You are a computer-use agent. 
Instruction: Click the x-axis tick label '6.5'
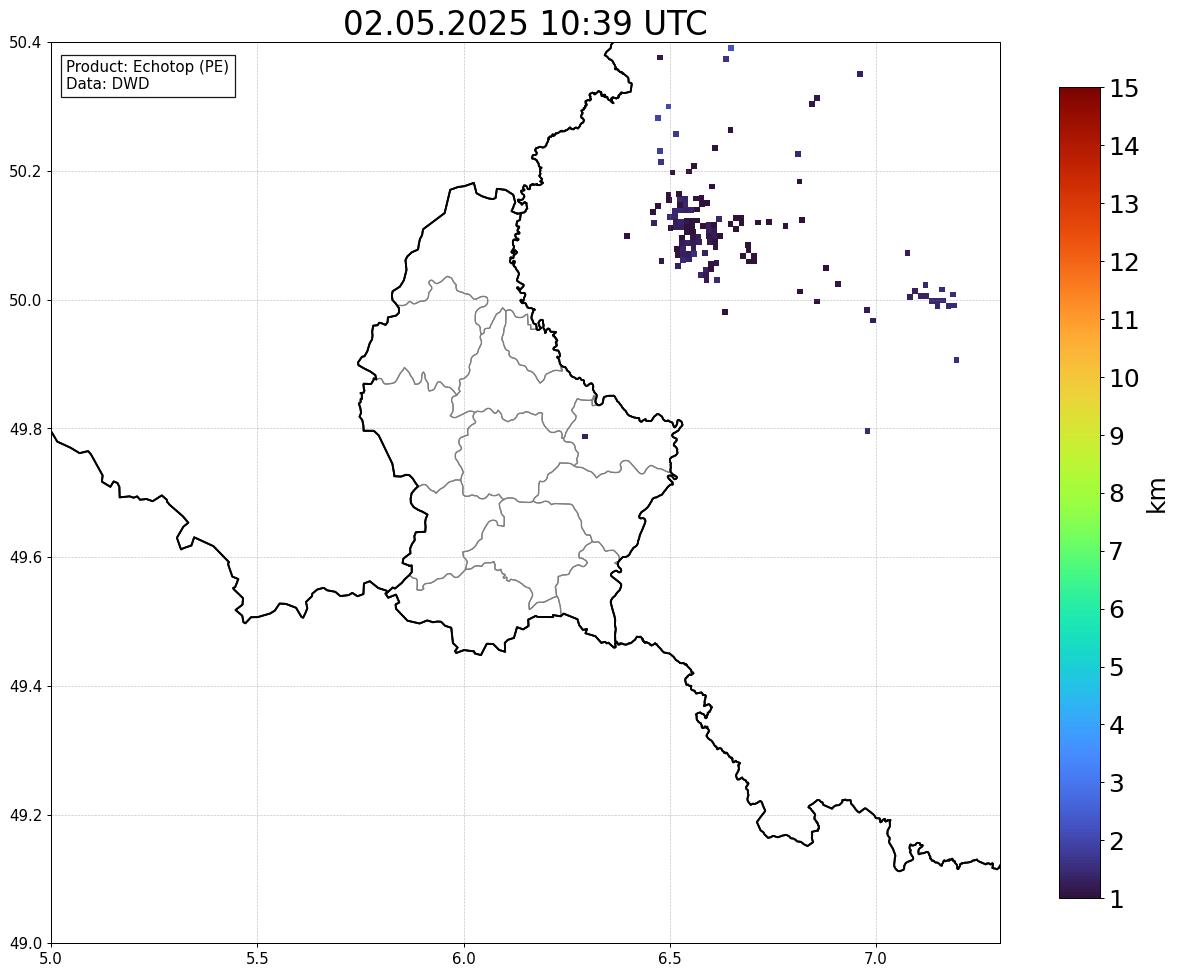pyautogui.click(x=670, y=959)
